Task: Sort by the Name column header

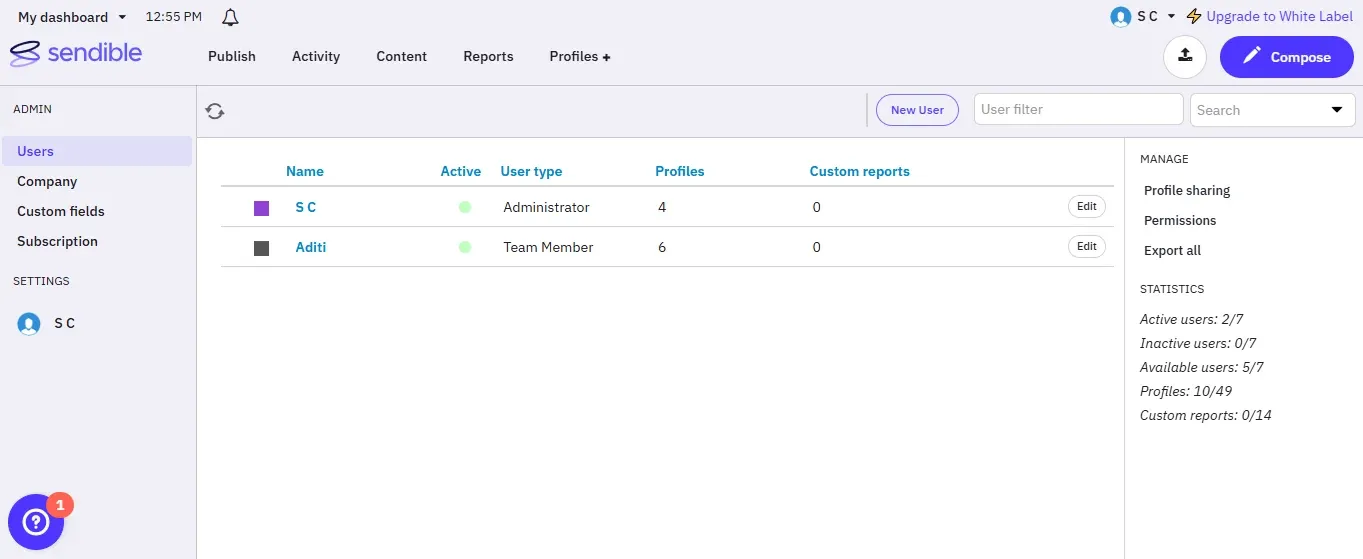Action: coord(305,171)
